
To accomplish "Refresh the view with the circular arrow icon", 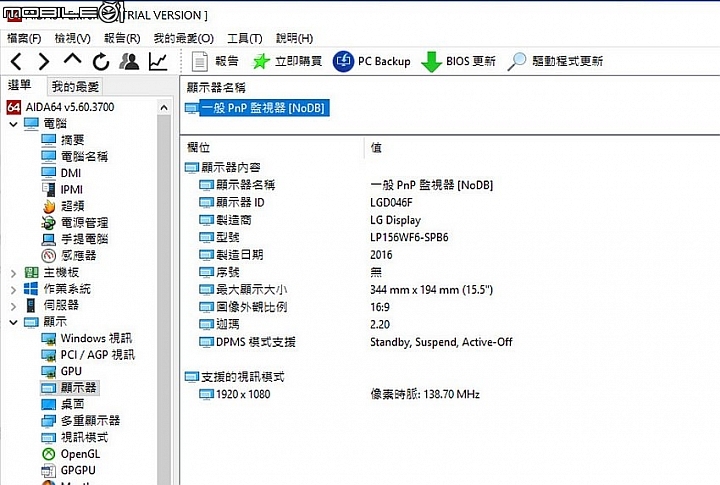I will [x=101, y=61].
